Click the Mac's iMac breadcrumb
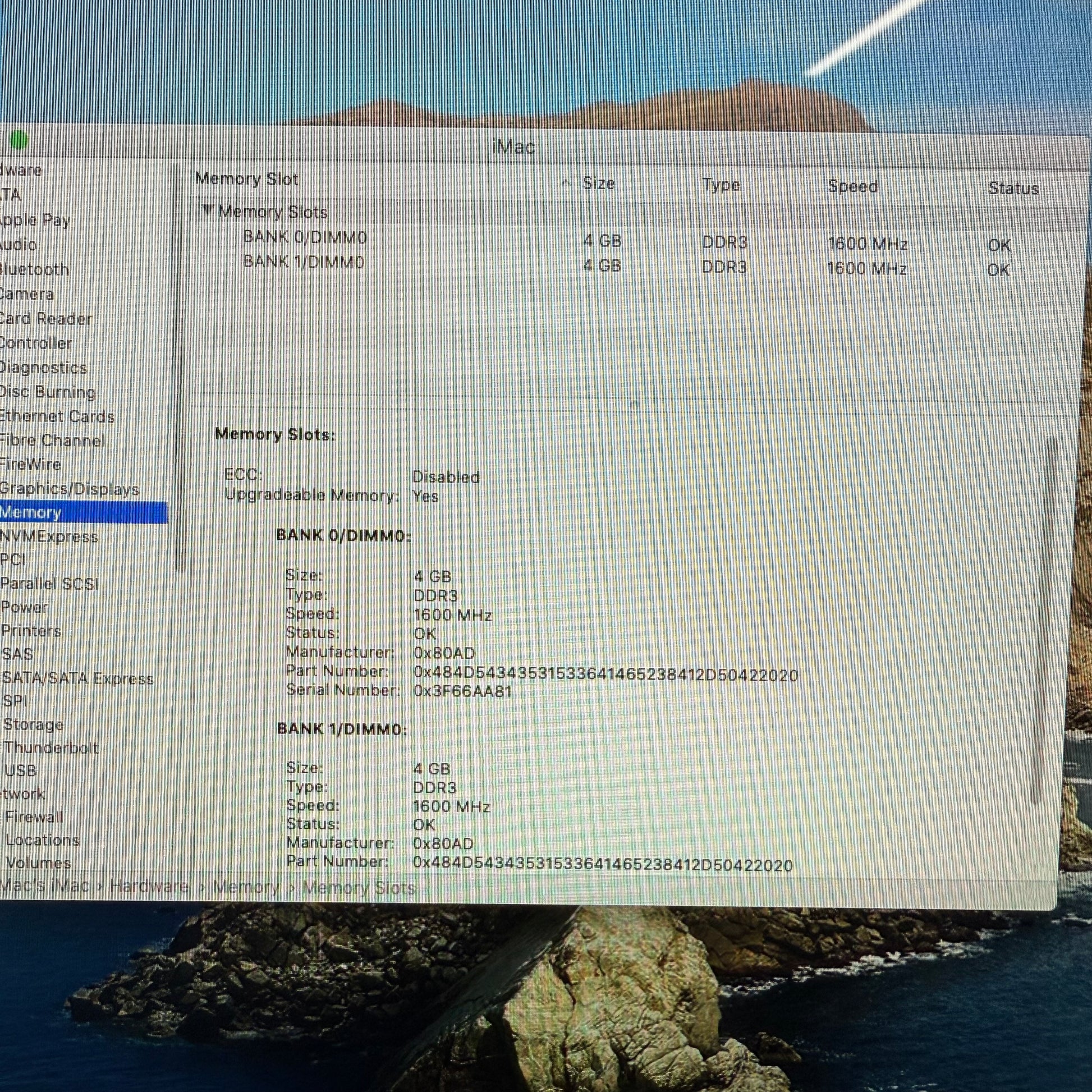Viewport: 1092px width, 1092px height. click(x=45, y=884)
